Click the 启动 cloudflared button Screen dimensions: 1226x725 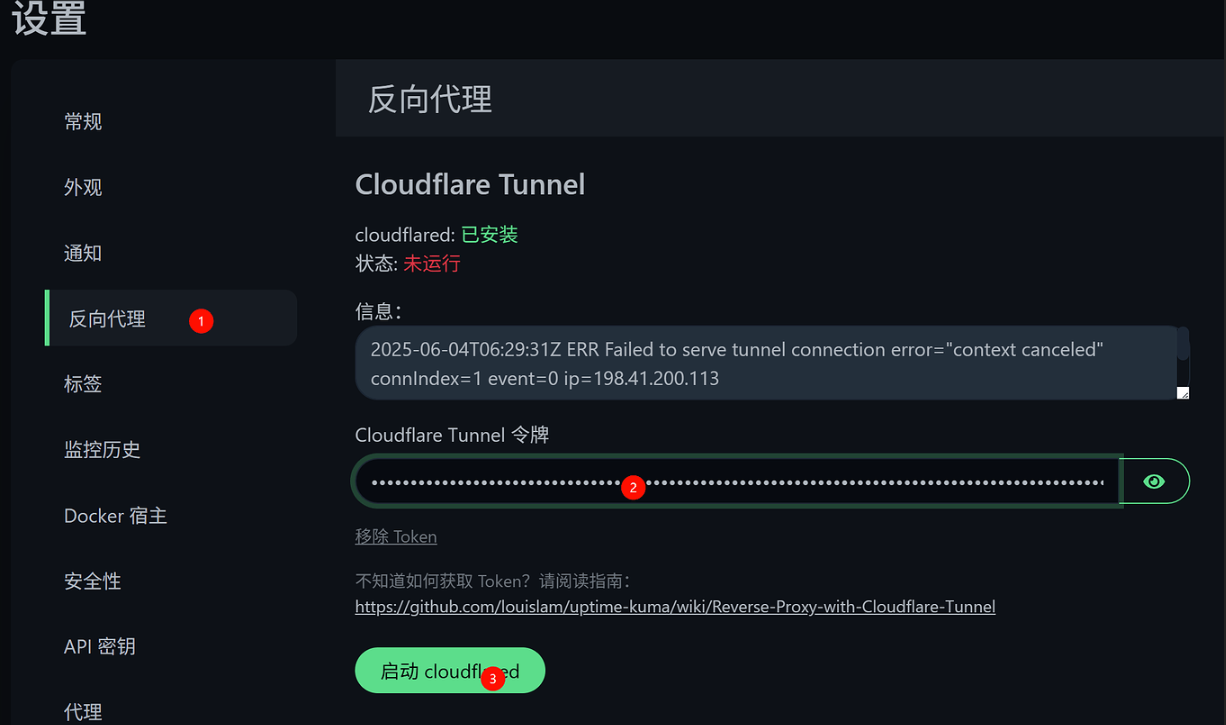click(449, 670)
